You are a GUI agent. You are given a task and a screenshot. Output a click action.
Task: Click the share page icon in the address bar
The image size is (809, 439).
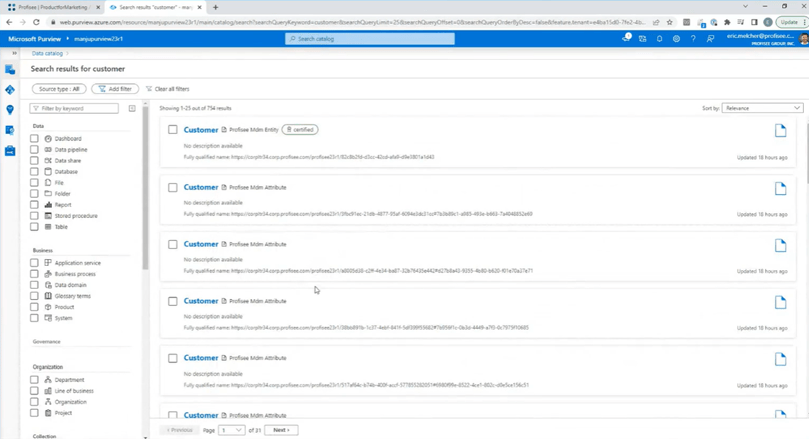(656, 22)
